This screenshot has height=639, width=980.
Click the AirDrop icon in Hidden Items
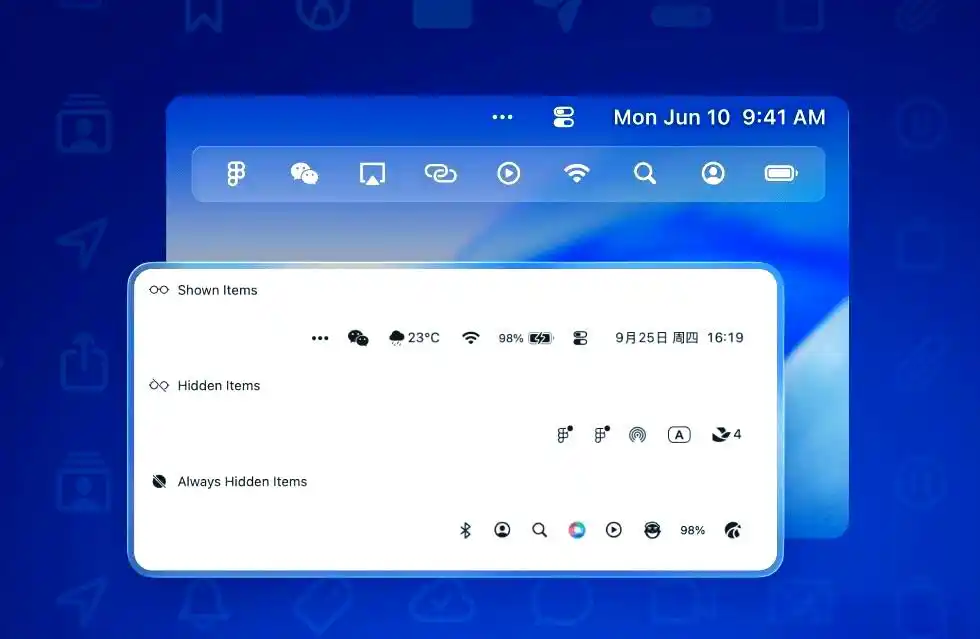[637, 435]
